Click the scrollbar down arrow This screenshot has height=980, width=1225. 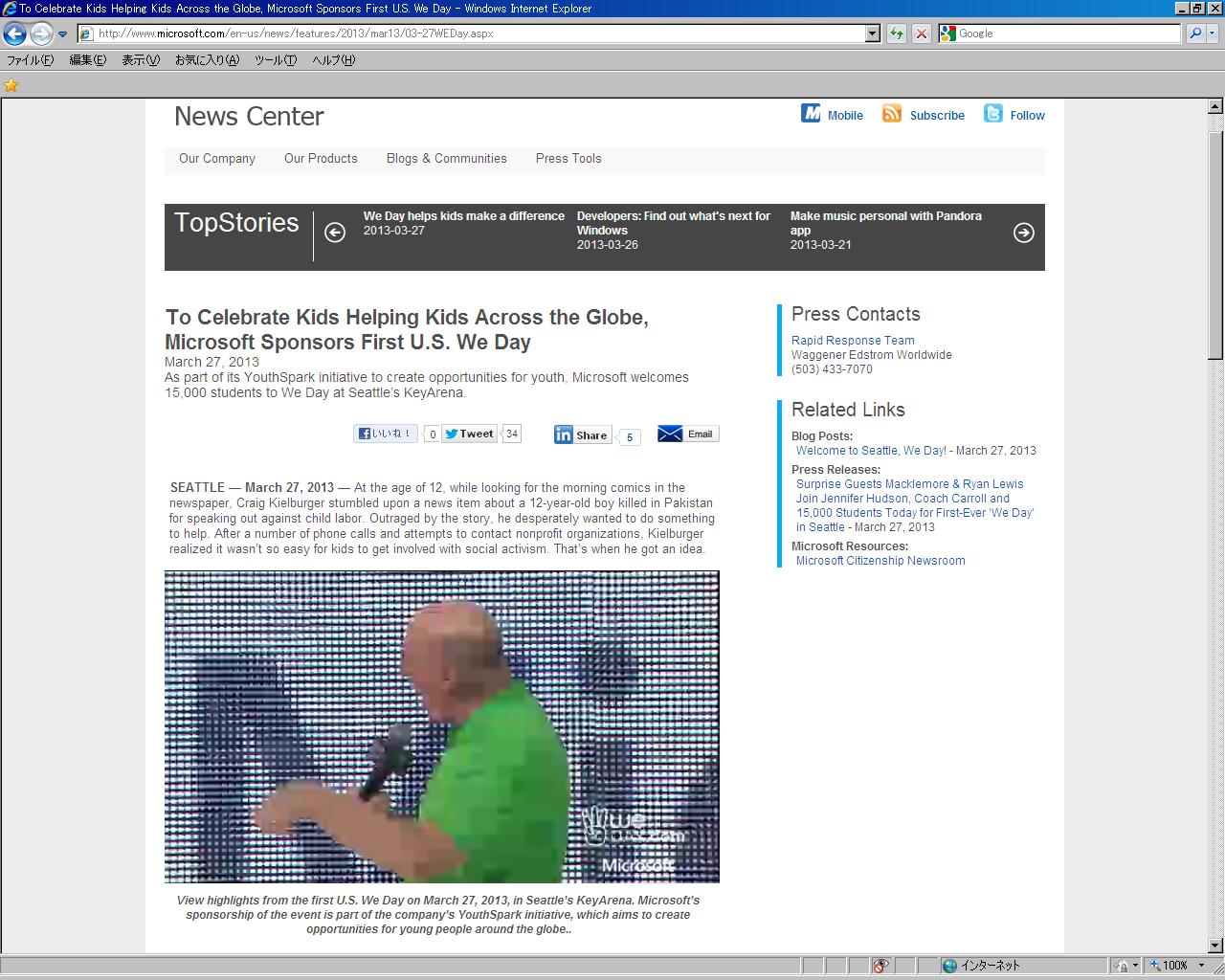coord(1215,946)
